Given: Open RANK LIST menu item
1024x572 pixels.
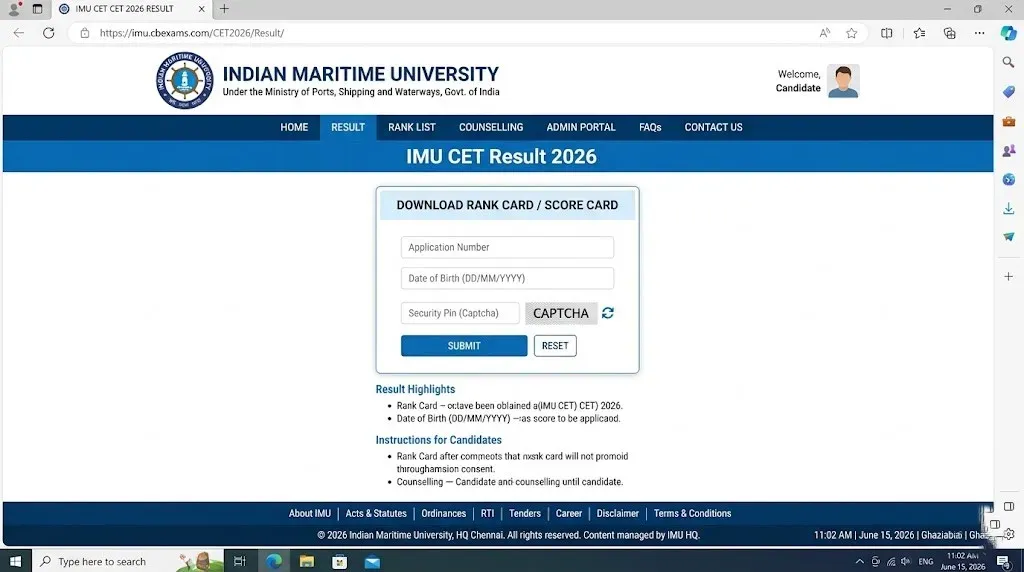Looking at the screenshot, I should (411, 127).
